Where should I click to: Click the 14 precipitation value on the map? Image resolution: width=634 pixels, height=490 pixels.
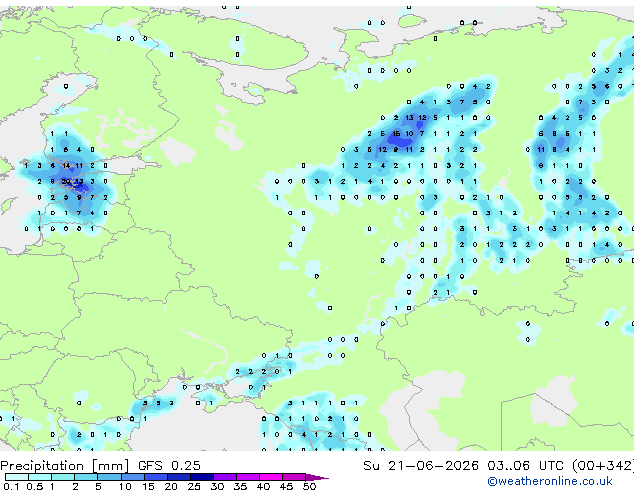pos(66,165)
